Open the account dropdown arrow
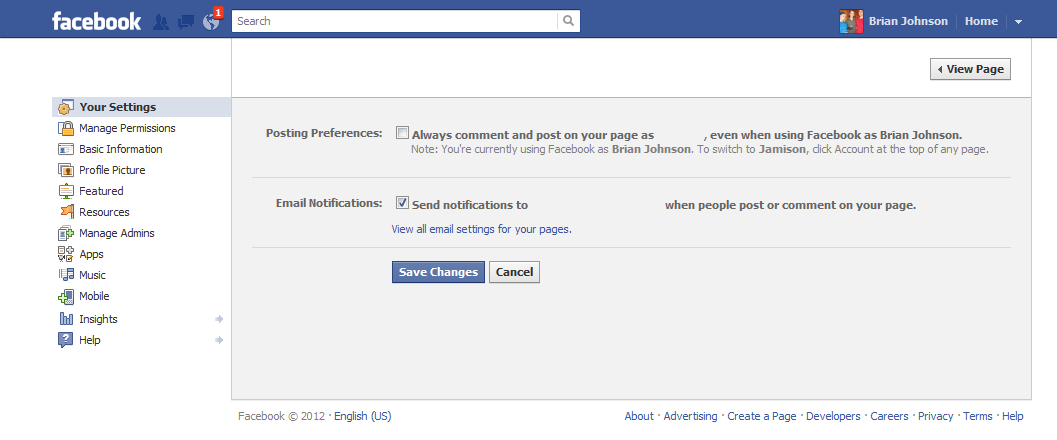This screenshot has width=1057, height=440. click(x=1018, y=22)
